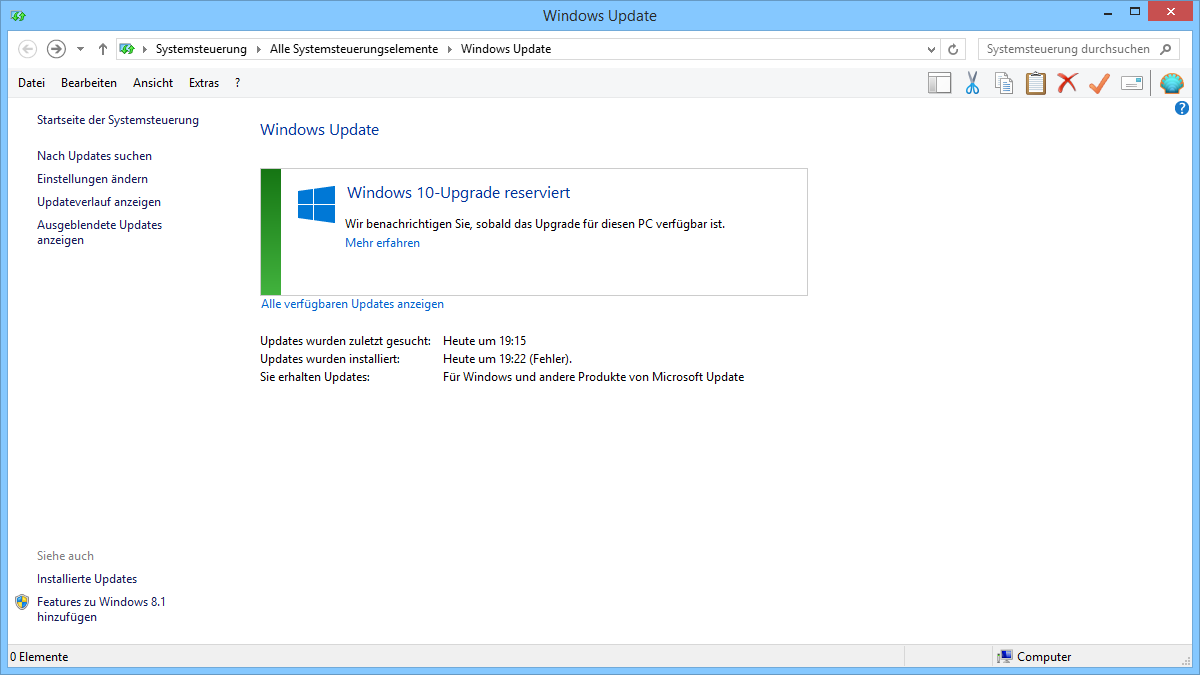Click Alle verfügbaren Updates anzeigen
The image size is (1200, 675).
(x=352, y=304)
